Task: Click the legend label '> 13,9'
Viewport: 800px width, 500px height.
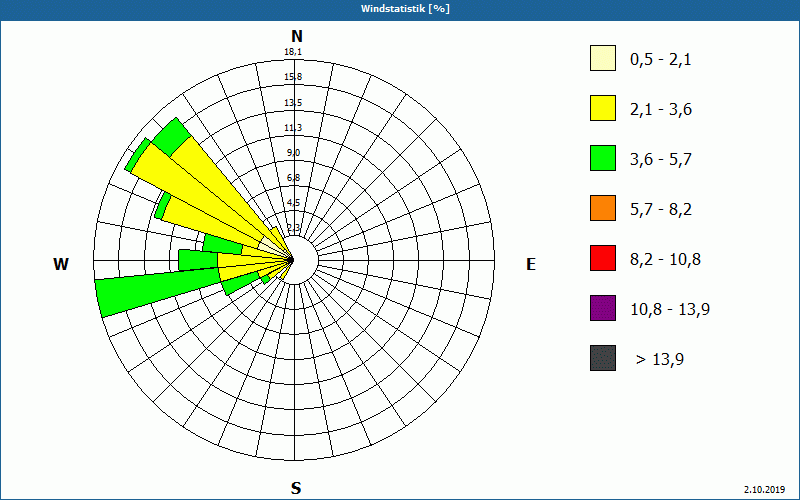Action: [x=660, y=360]
